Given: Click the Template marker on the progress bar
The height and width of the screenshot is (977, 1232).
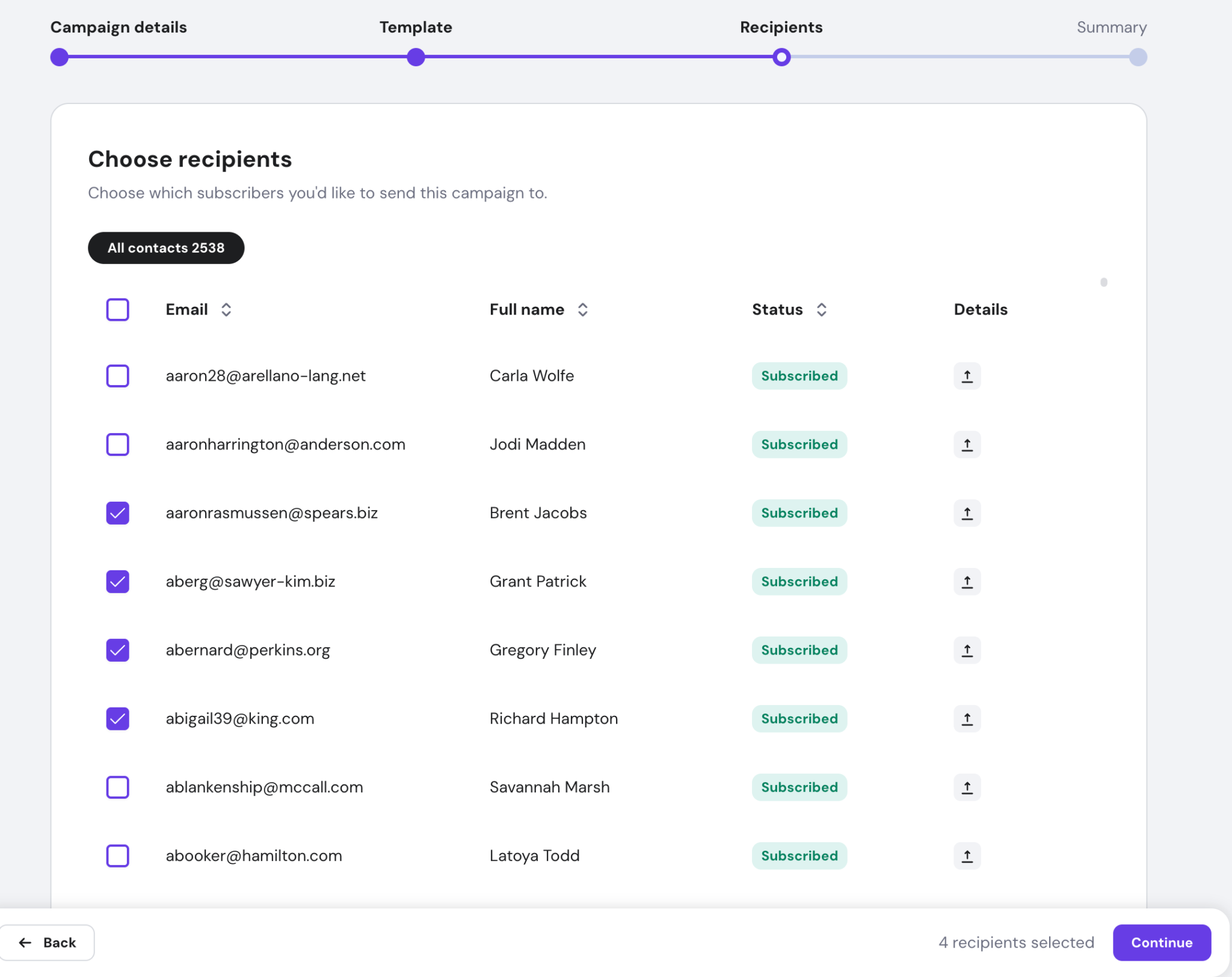Looking at the screenshot, I should (x=415, y=57).
